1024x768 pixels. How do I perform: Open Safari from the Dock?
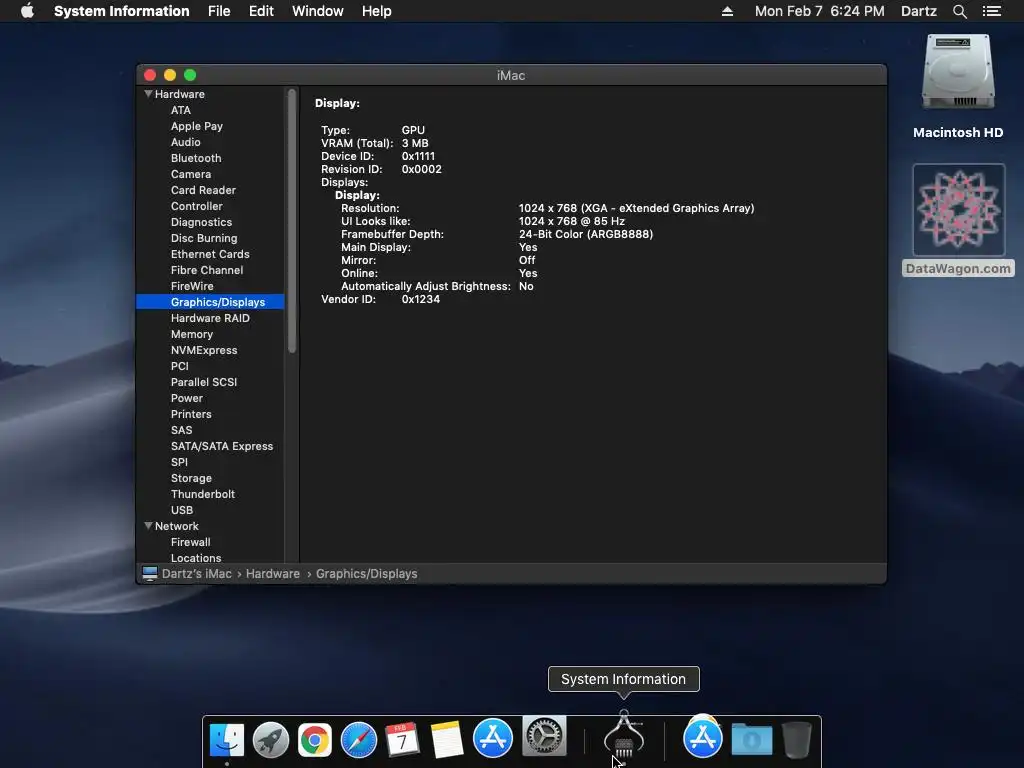pyautogui.click(x=359, y=740)
